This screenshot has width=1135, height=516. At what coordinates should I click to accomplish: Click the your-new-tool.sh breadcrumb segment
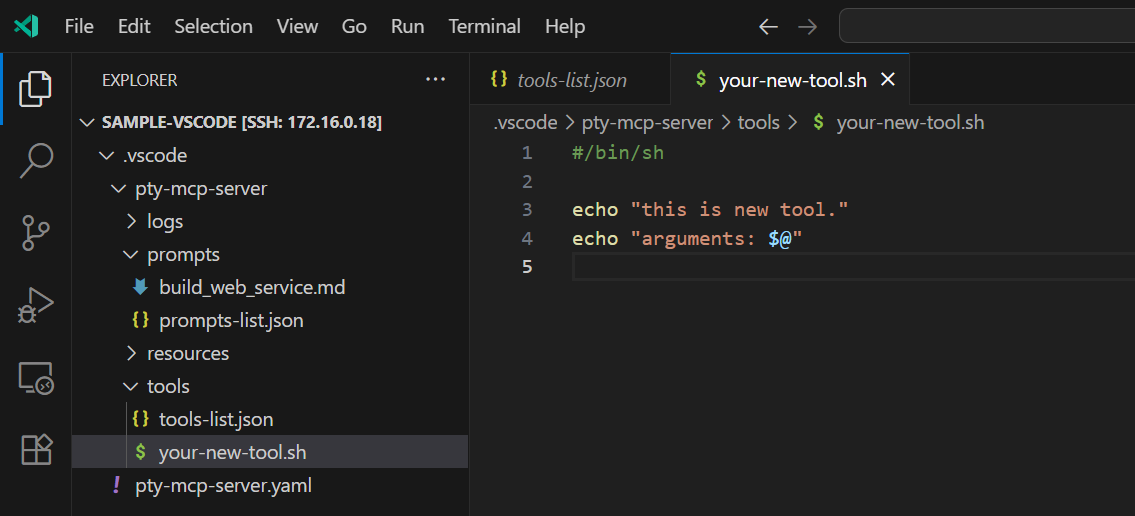(x=910, y=122)
